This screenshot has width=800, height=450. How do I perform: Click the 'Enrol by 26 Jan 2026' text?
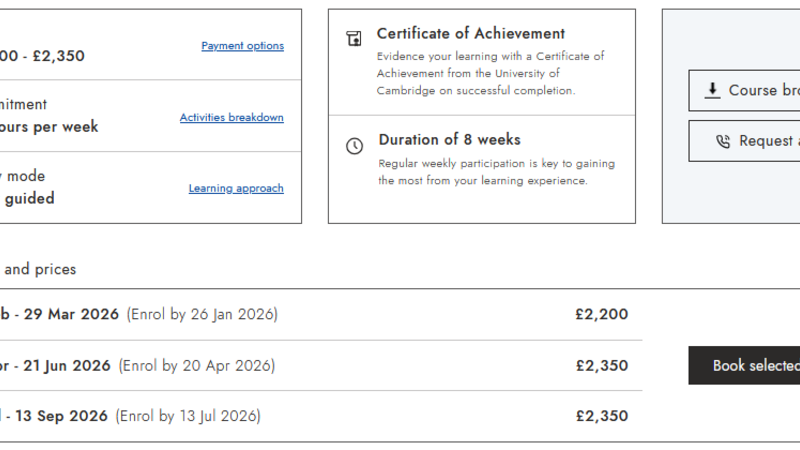pyautogui.click(x=202, y=314)
